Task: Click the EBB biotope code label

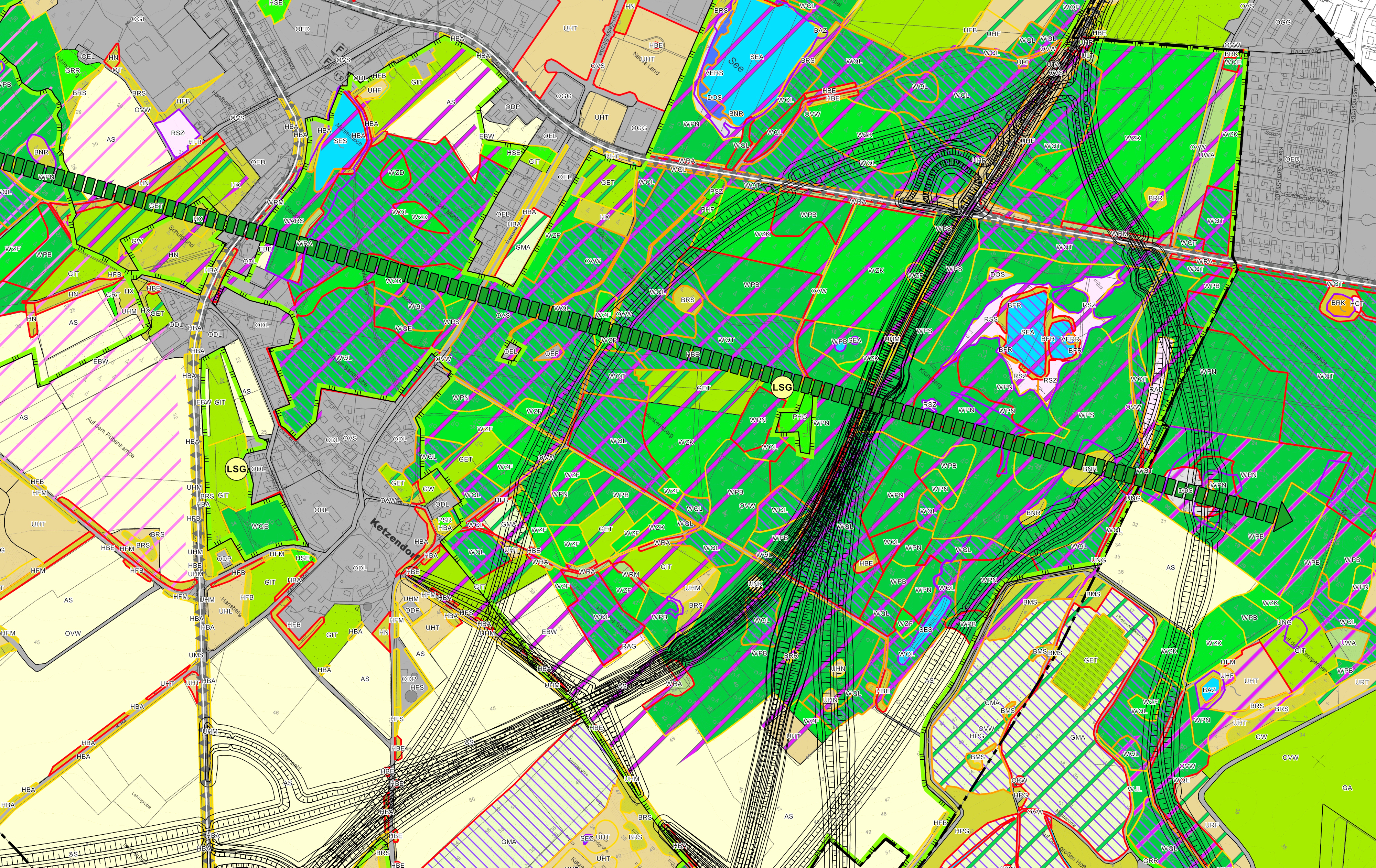Action: (x=265, y=249)
